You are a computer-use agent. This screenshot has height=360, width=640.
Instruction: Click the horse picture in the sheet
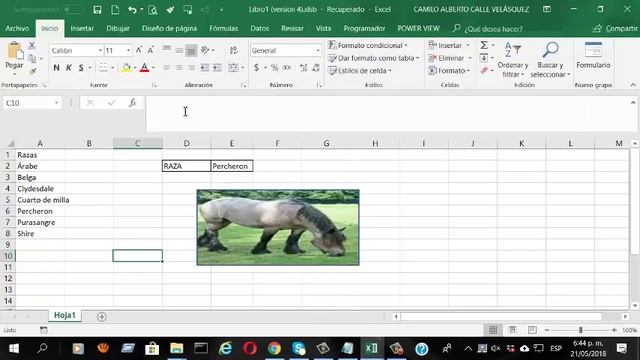[x=278, y=227]
